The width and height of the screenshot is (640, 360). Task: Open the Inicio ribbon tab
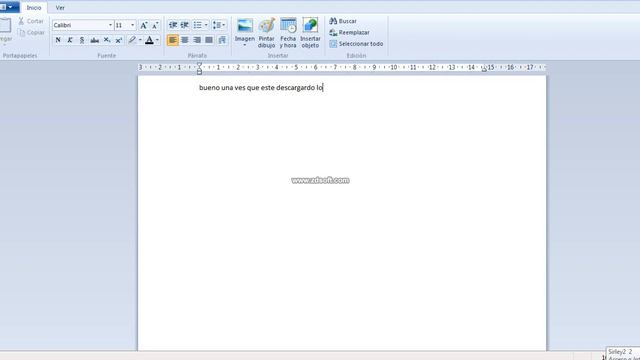tap(34, 7)
